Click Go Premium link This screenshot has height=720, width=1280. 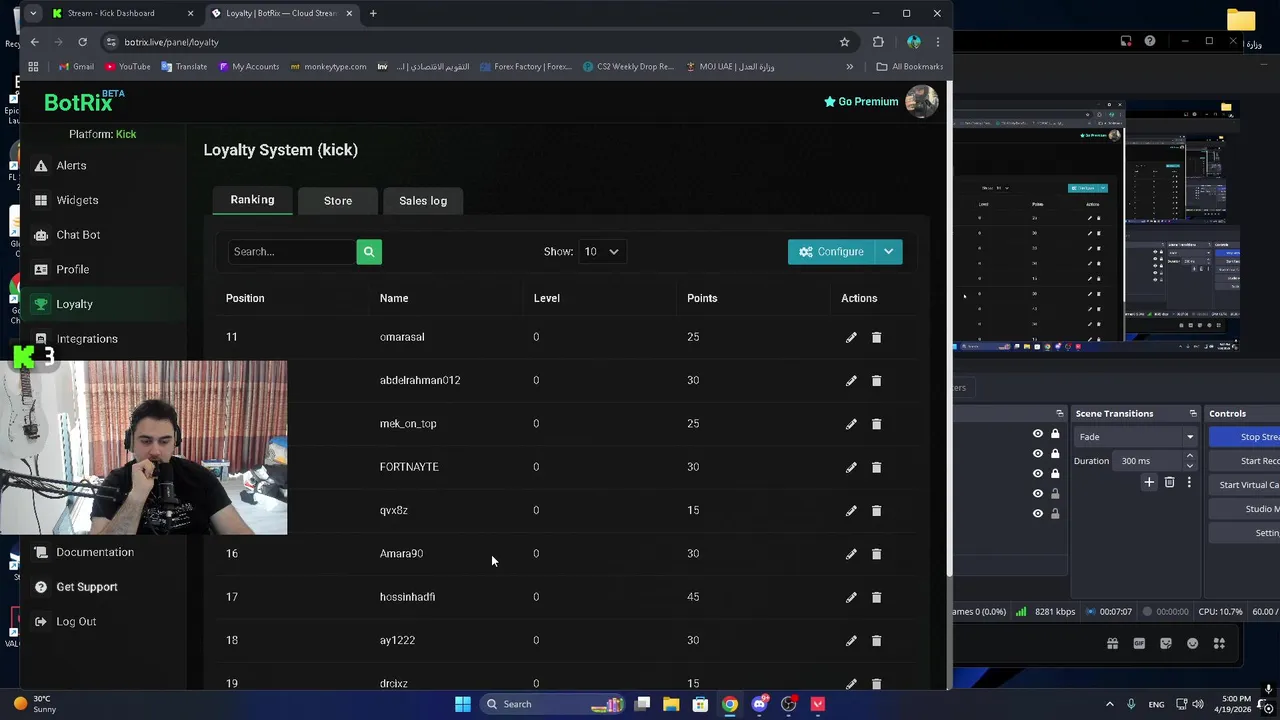pos(861,102)
